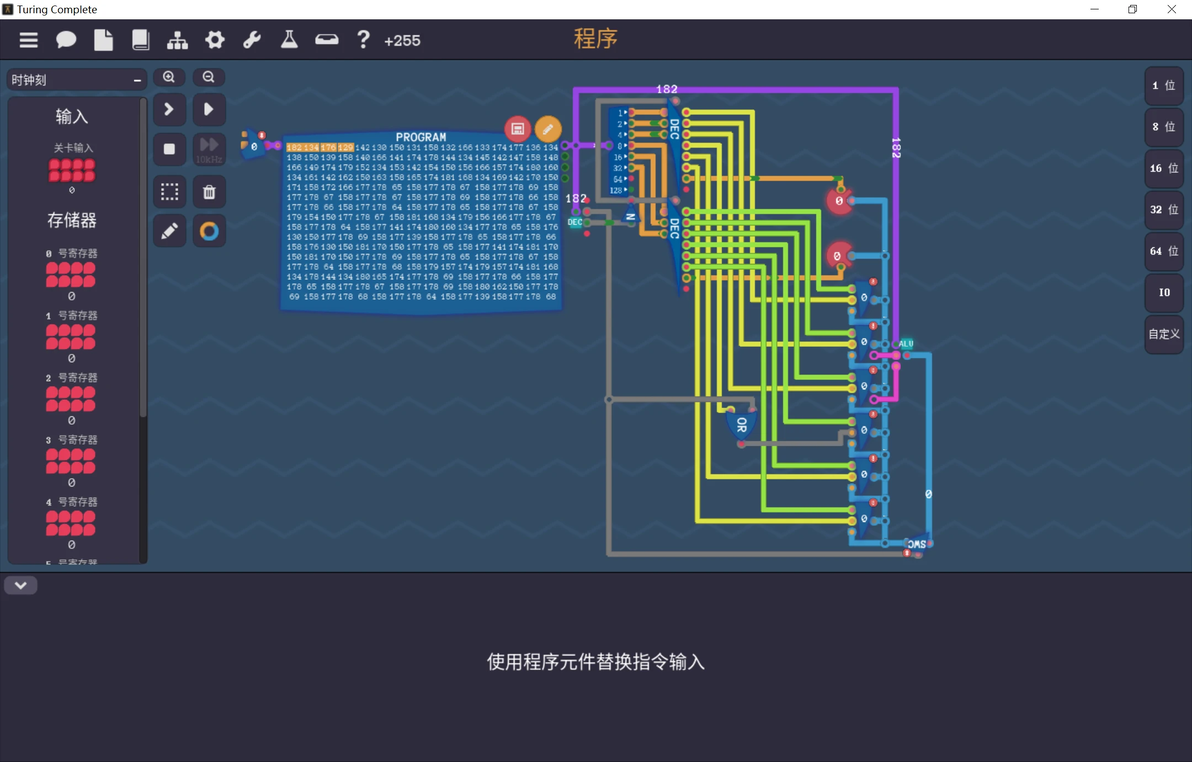Select the 8 位 component category
The height and width of the screenshot is (762, 1192).
[1164, 127]
